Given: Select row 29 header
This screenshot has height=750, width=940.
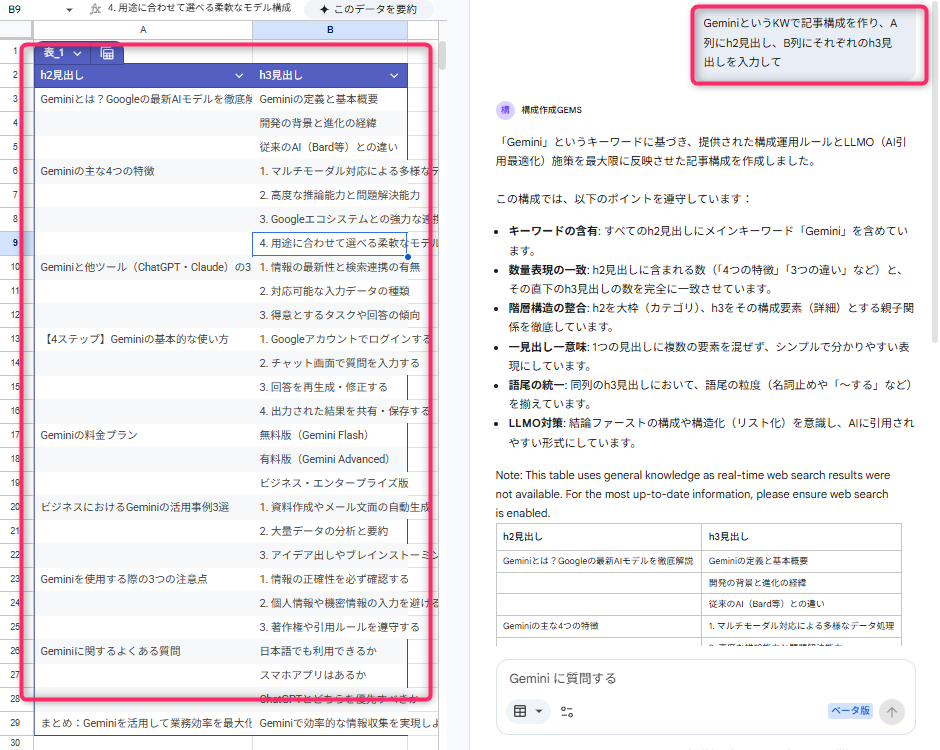Looking at the screenshot, I should point(16,722).
